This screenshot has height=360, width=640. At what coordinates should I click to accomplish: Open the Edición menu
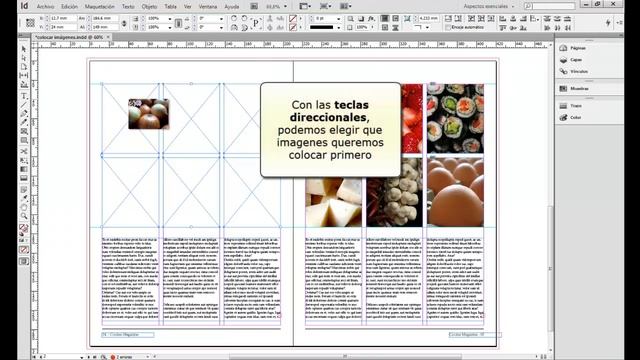[69, 7]
